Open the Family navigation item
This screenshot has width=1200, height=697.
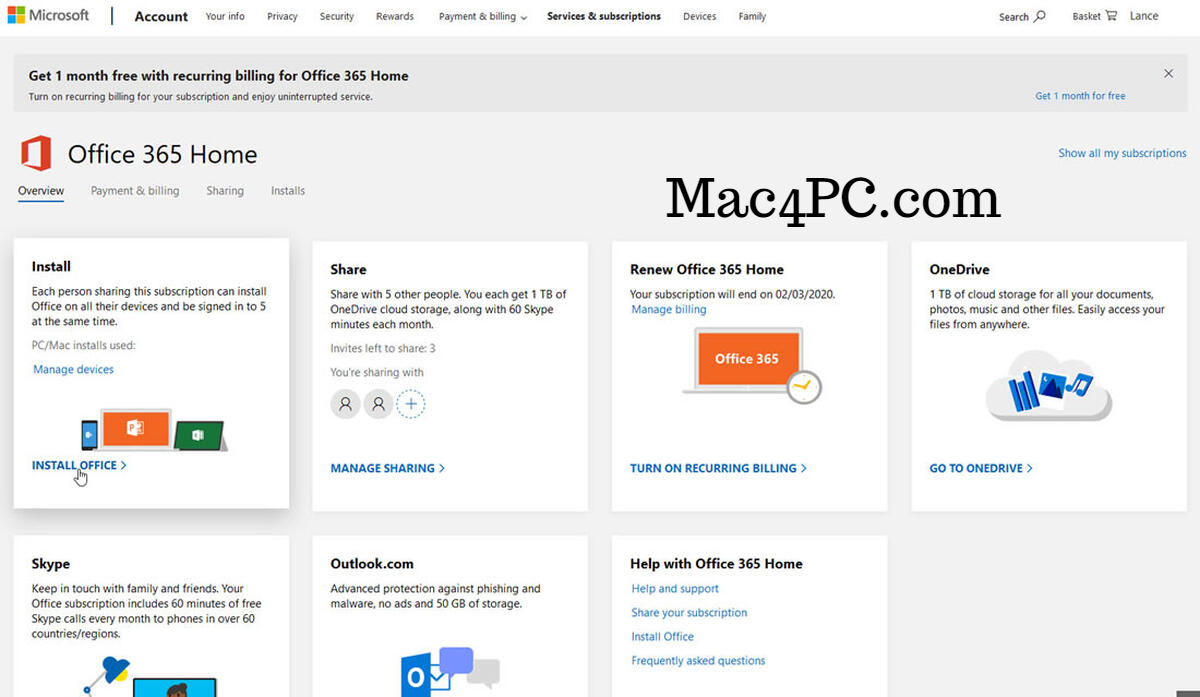[x=752, y=17]
